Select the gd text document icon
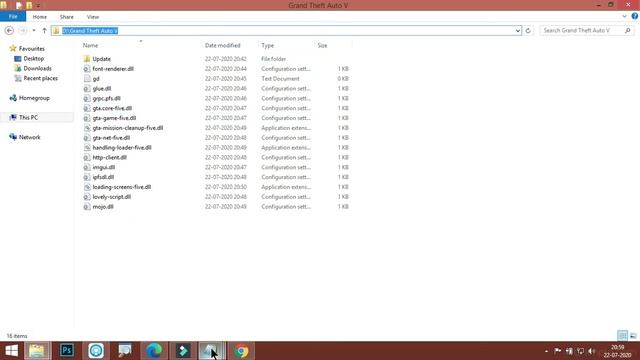640x360 pixels. 87,79
